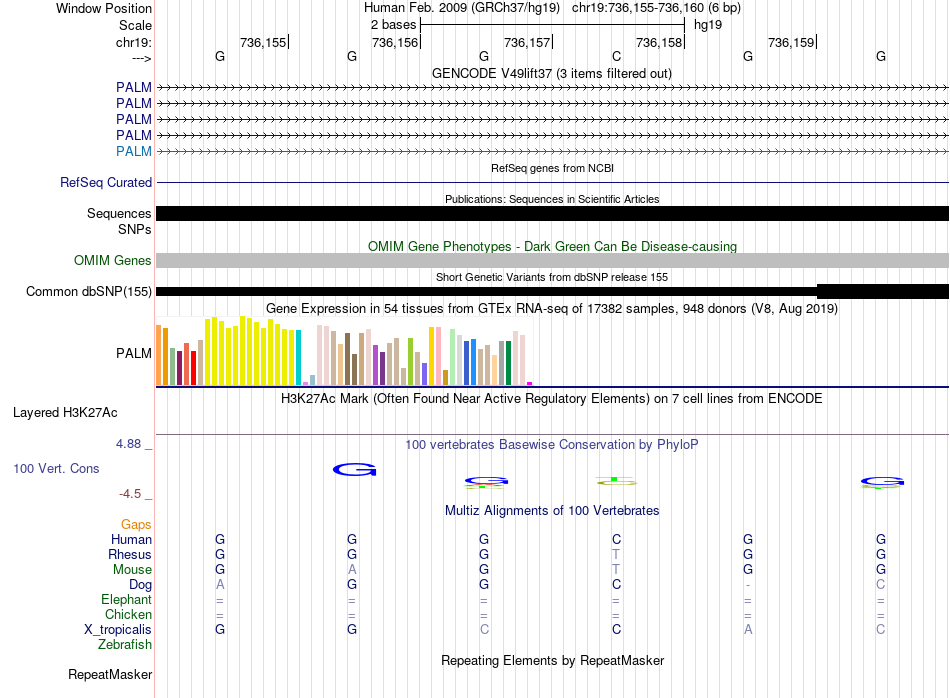Click the Rhesus T base in alignment
The height and width of the screenshot is (698, 950).
[x=616, y=554]
